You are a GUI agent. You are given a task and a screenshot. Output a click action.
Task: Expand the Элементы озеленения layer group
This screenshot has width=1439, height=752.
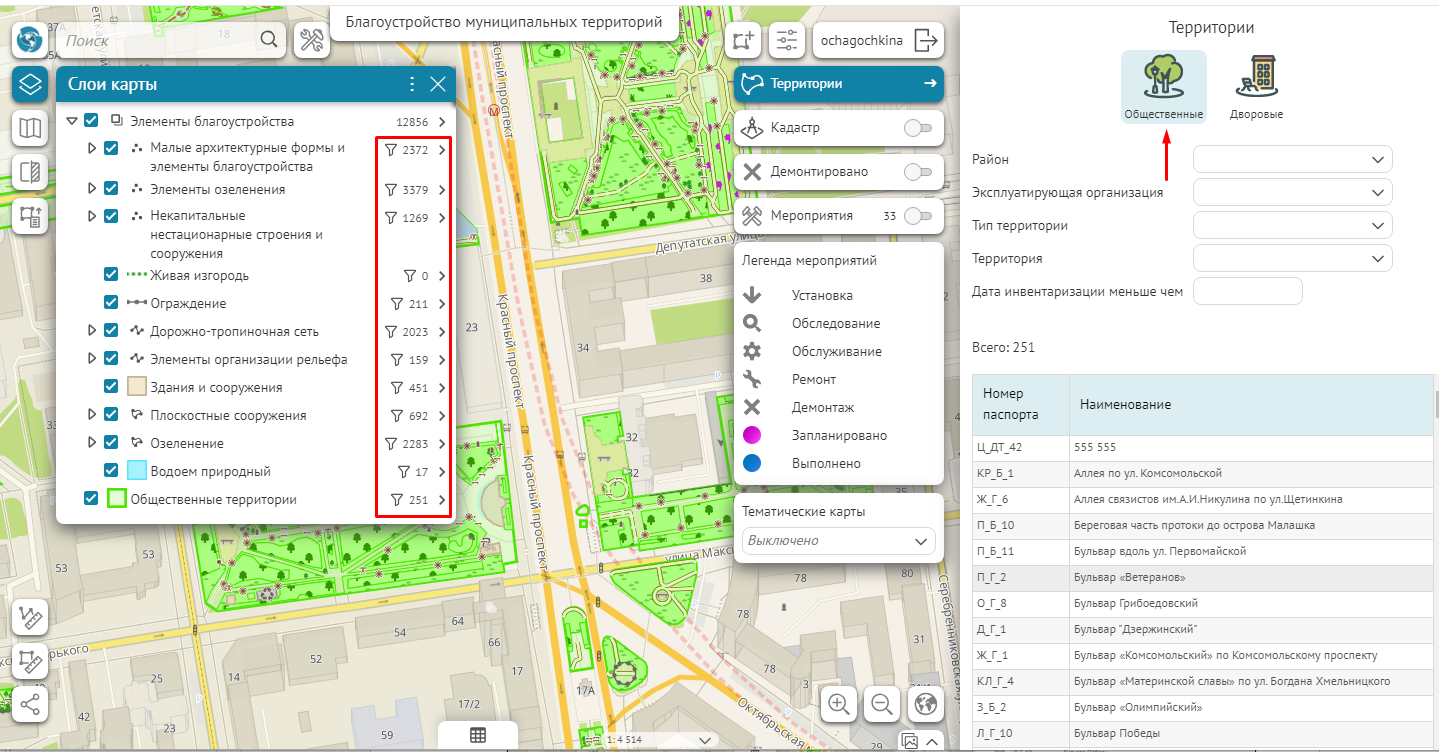[x=92, y=189]
